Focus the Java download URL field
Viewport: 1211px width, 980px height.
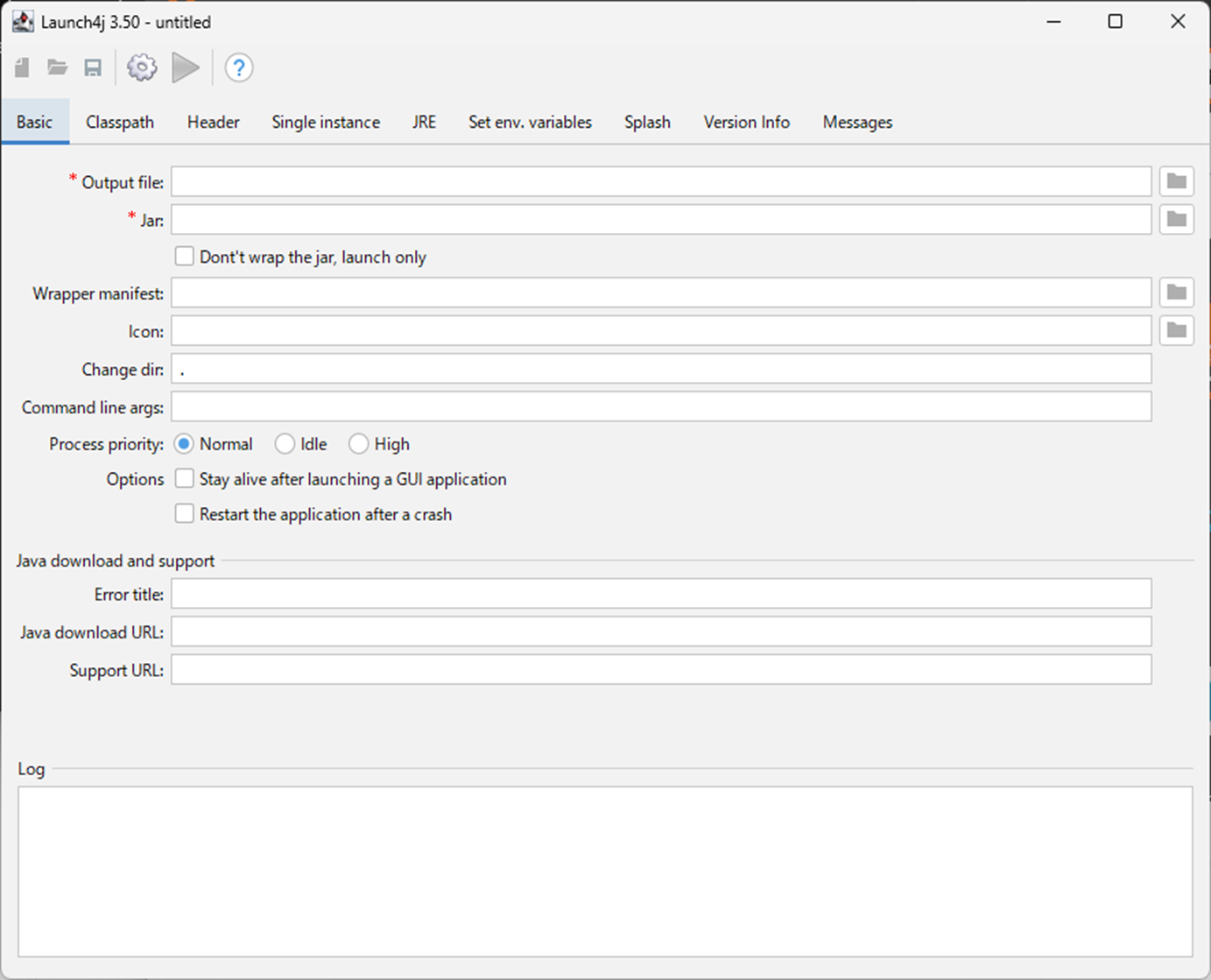tap(661, 631)
